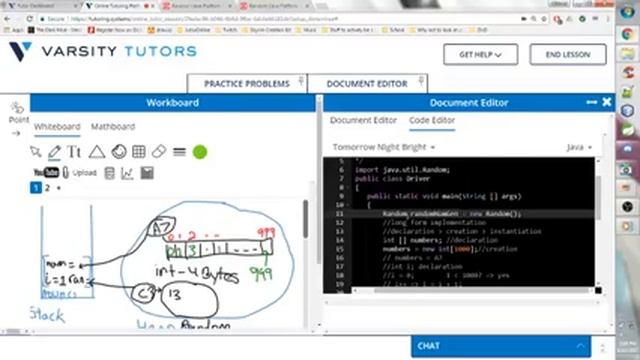Screen dimensions: 640x360
Task: Pin the Document Editor panel
Action: (421, 81)
